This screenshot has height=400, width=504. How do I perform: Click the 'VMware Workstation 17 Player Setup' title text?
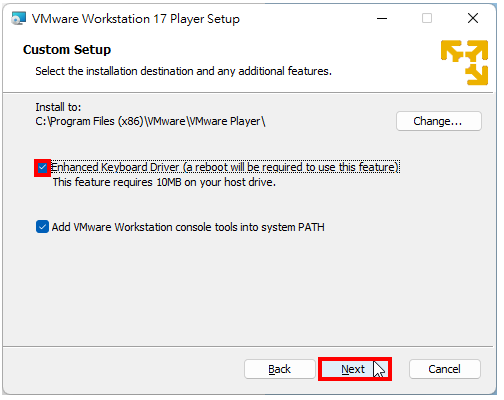pyautogui.click(x=136, y=19)
